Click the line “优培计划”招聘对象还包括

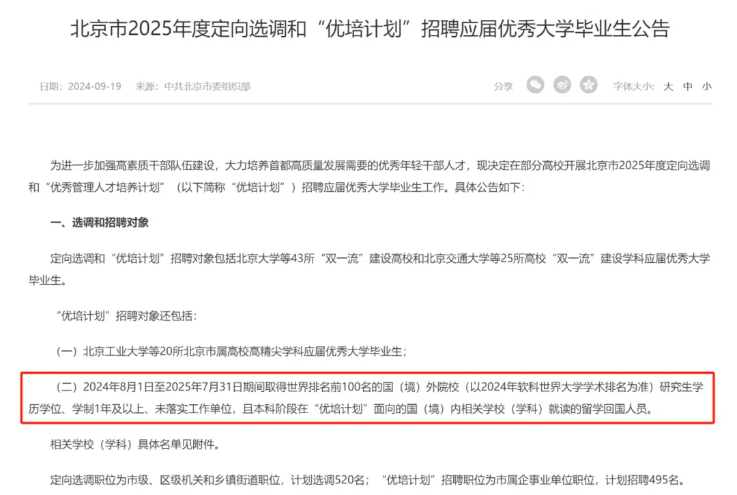126,316
